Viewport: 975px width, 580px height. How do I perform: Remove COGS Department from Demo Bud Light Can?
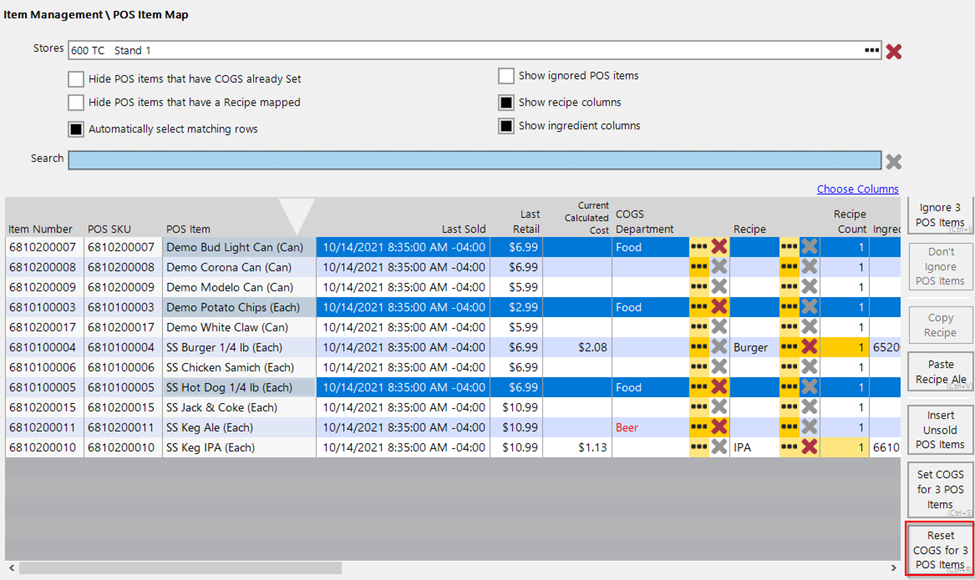point(719,247)
